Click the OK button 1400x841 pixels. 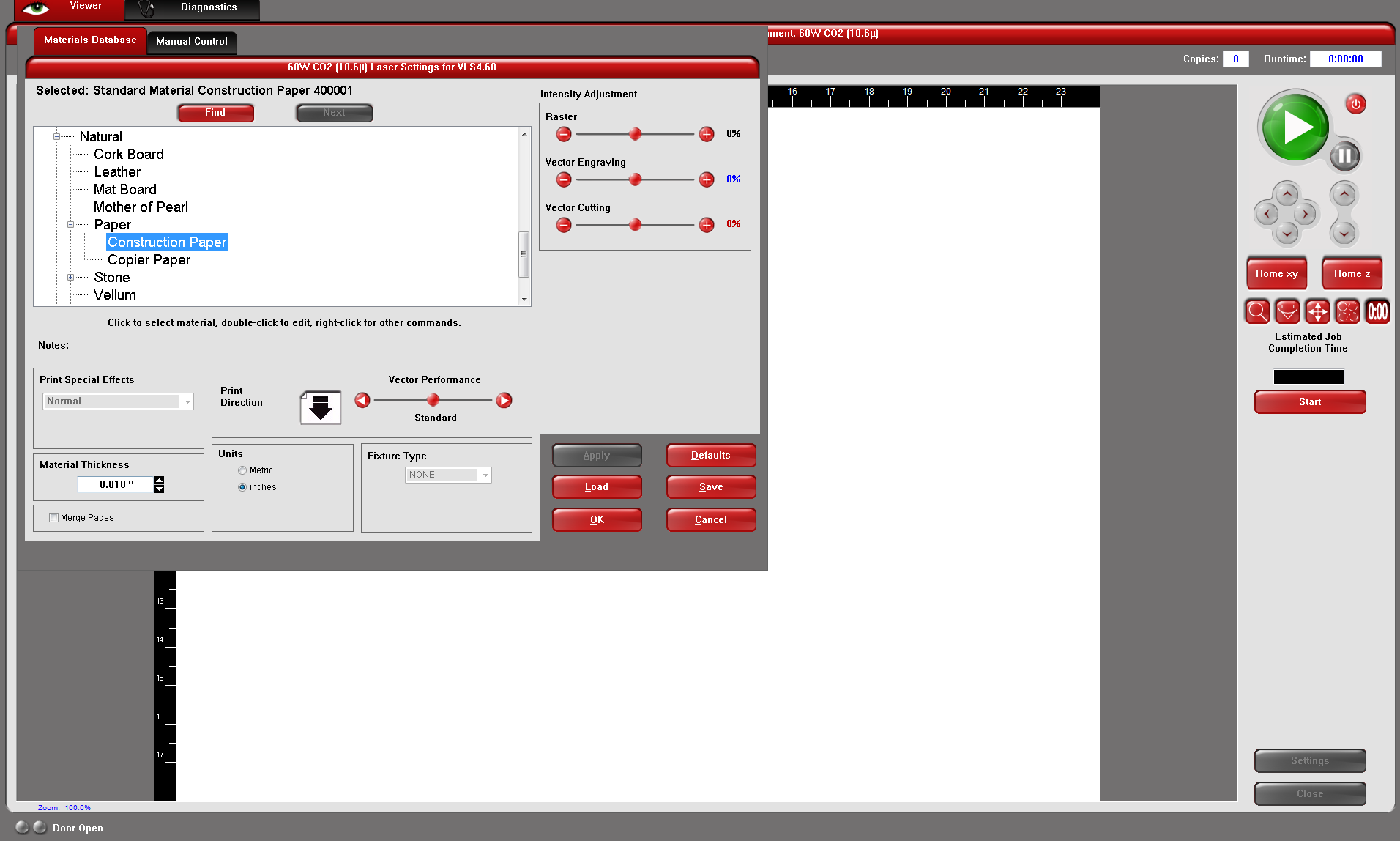click(x=597, y=520)
